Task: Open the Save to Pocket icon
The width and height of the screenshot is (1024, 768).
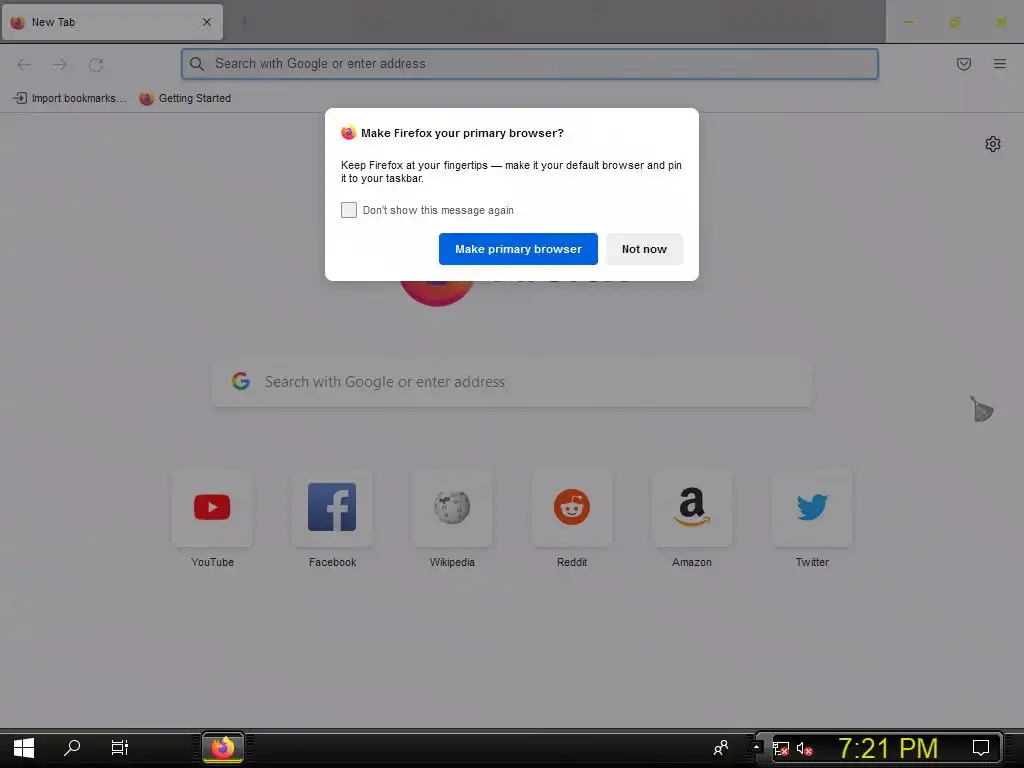Action: pyautogui.click(x=963, y=64)
